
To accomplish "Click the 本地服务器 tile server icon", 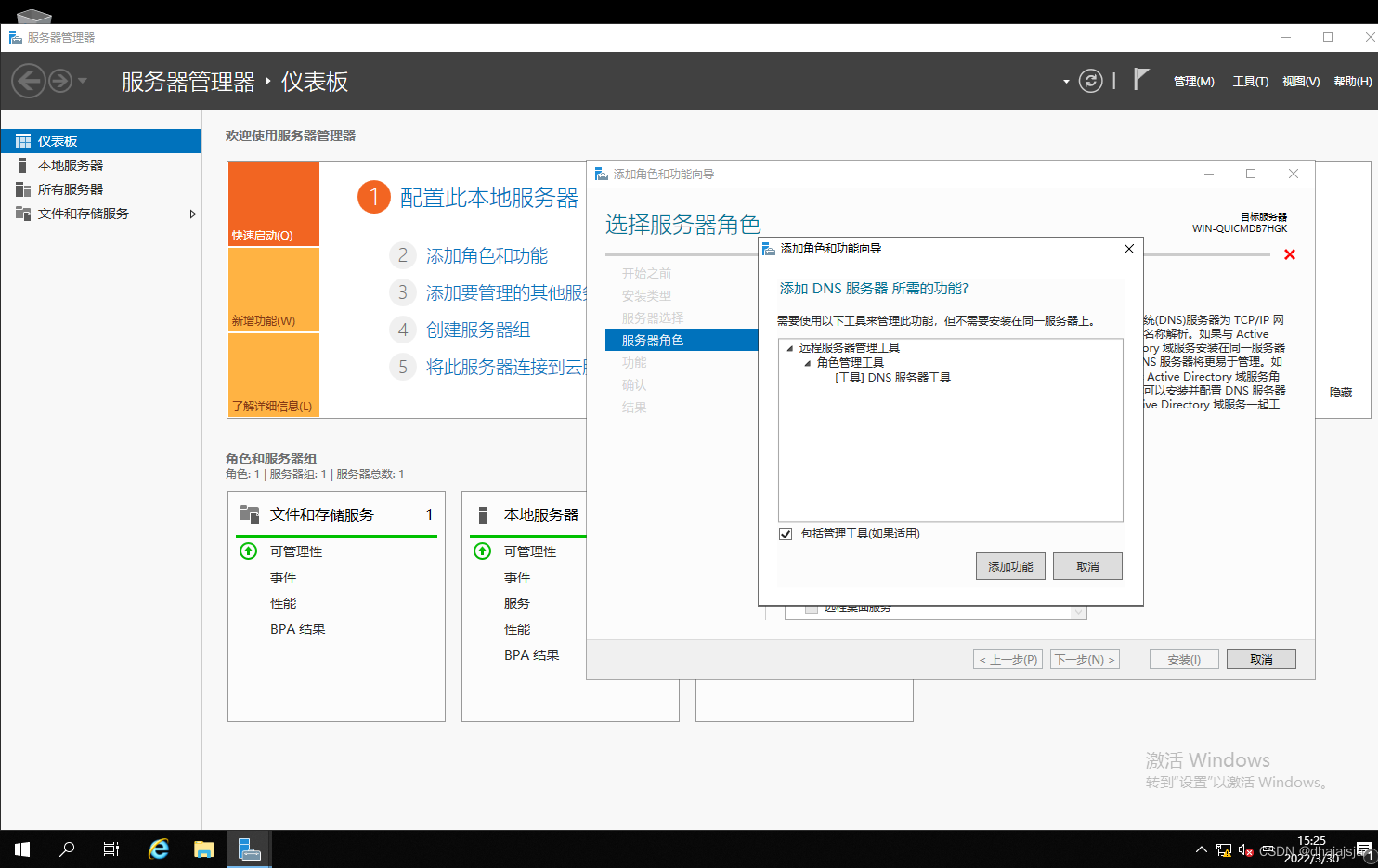I will [483, 514].
